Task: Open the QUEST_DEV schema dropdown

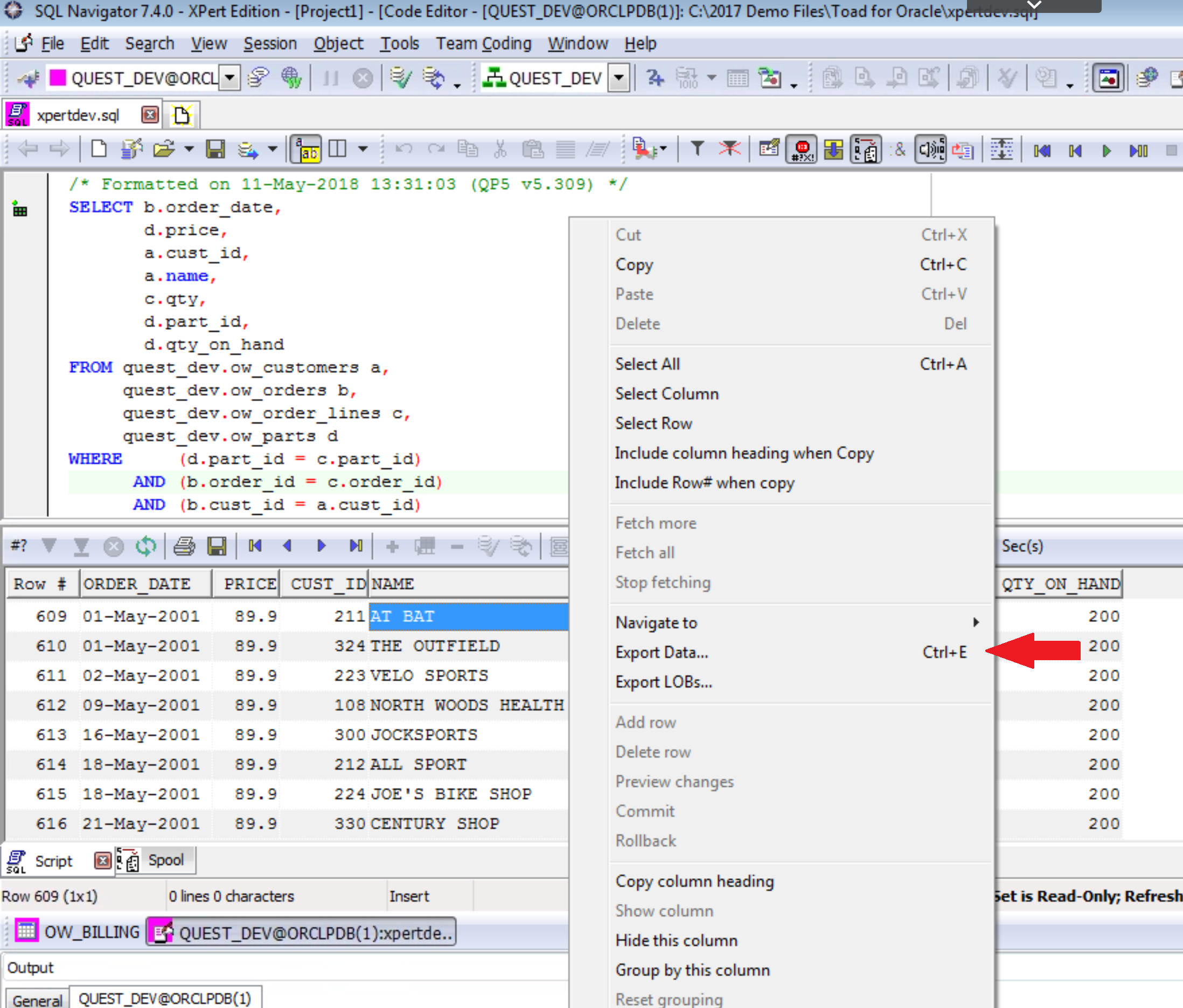Action: click(x=620, y=78)
